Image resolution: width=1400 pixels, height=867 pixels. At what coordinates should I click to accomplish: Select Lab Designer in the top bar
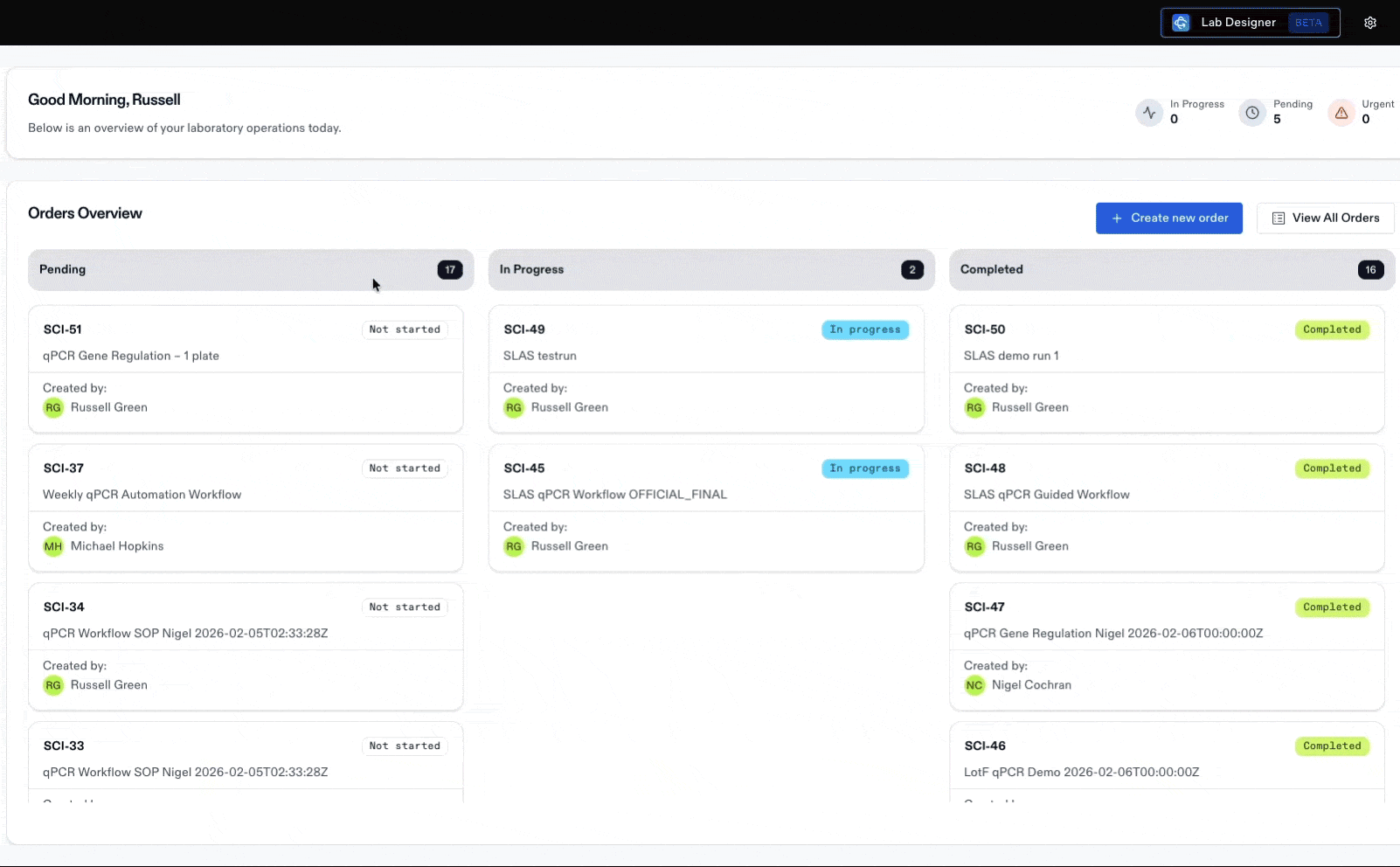(x=1238, y=22)
